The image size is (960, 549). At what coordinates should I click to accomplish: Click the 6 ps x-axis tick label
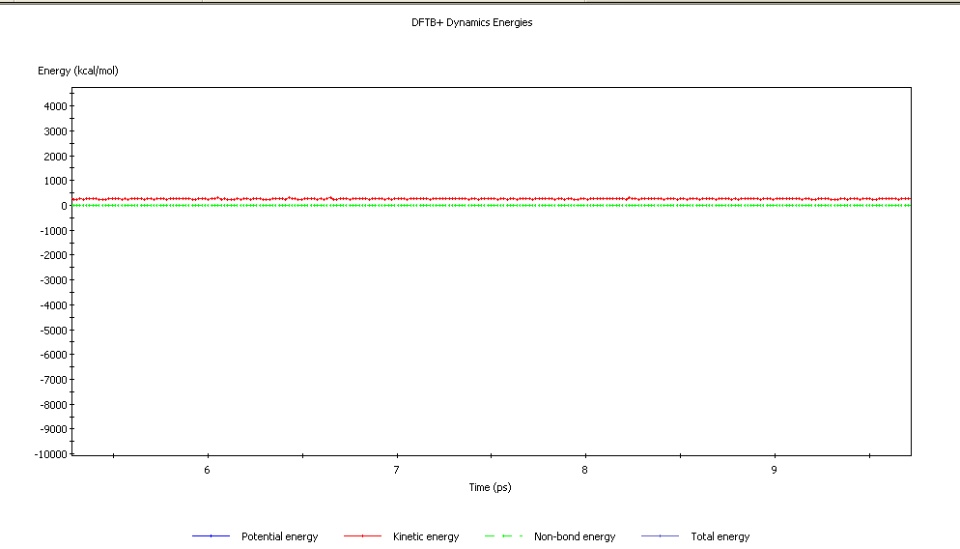[208, 470]
